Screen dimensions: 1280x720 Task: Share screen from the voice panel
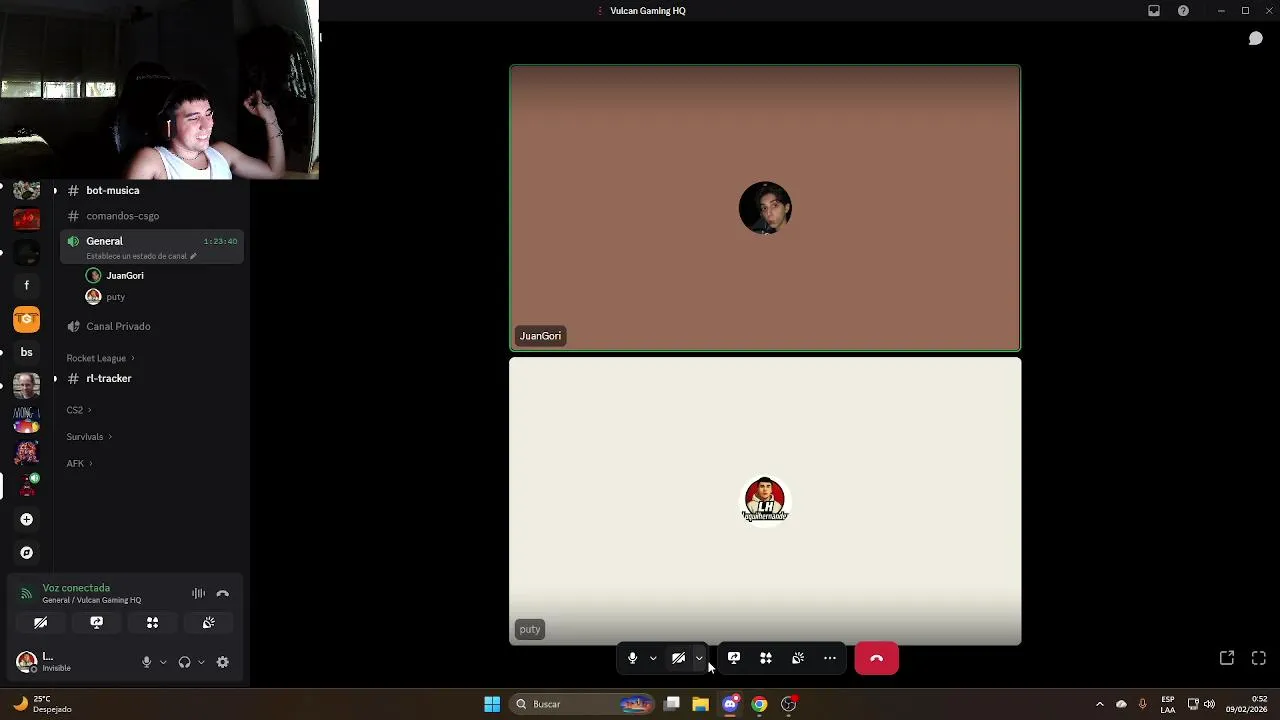(96, 622)
